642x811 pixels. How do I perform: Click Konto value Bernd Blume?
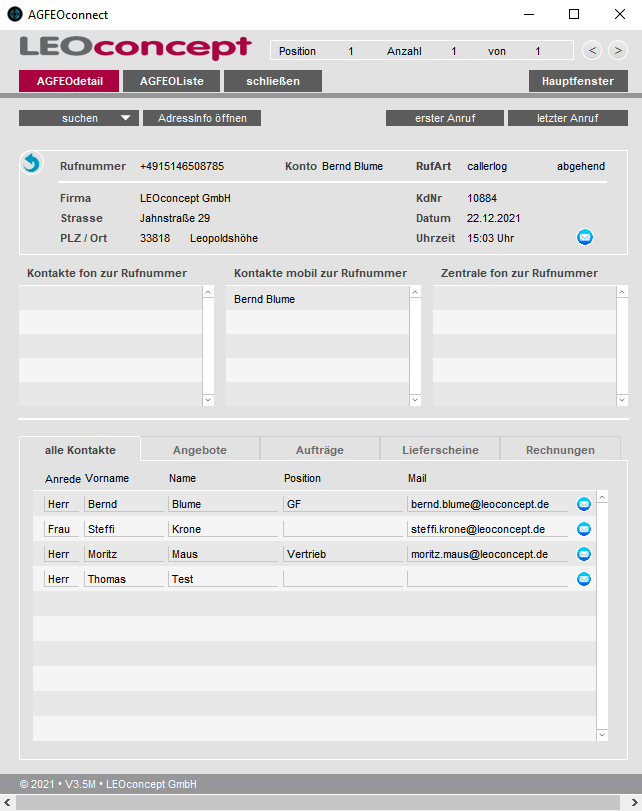(352, 166)
